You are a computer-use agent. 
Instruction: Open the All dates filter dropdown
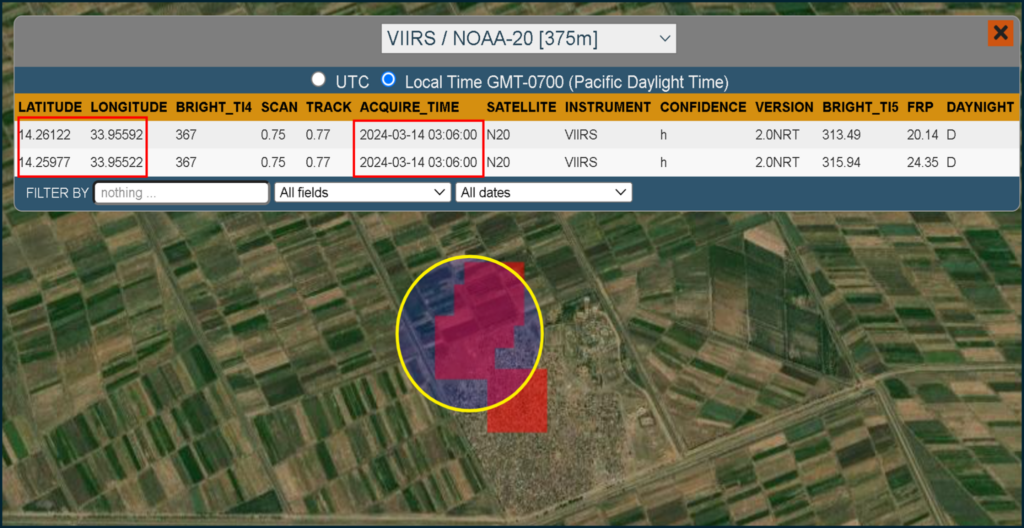[543, 193]
